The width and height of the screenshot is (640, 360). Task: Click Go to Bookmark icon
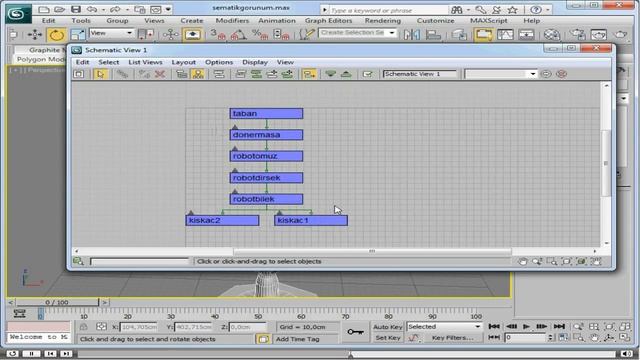coord(546,74)
